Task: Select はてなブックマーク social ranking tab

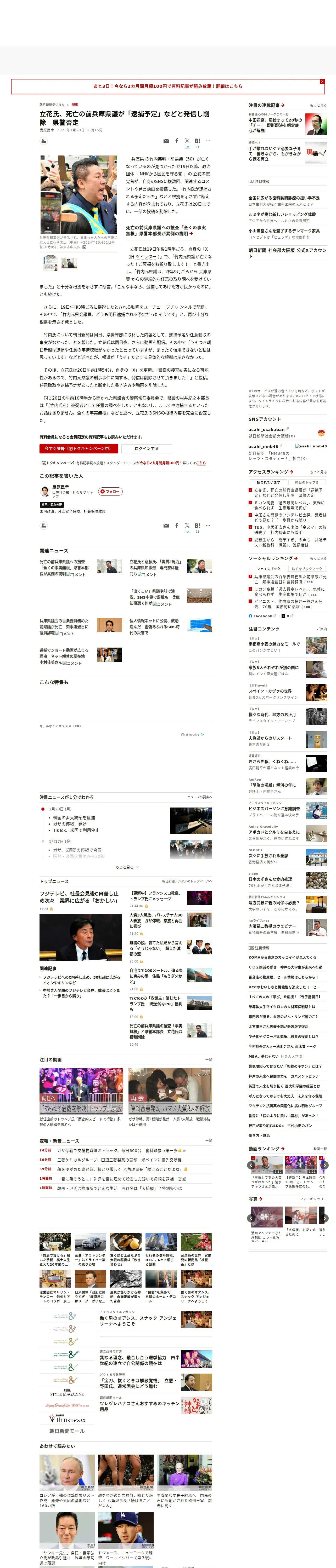Action: (x=307, y=568)
